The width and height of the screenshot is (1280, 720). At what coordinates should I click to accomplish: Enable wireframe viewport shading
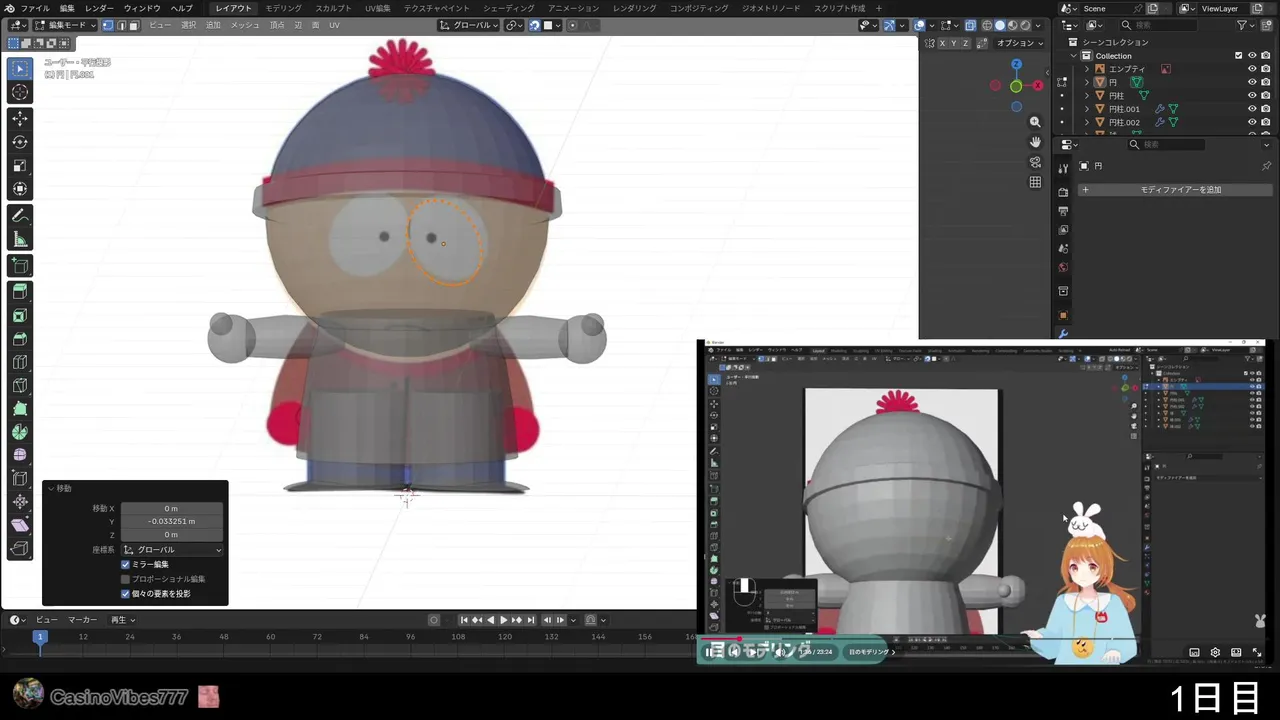(987, 25)
